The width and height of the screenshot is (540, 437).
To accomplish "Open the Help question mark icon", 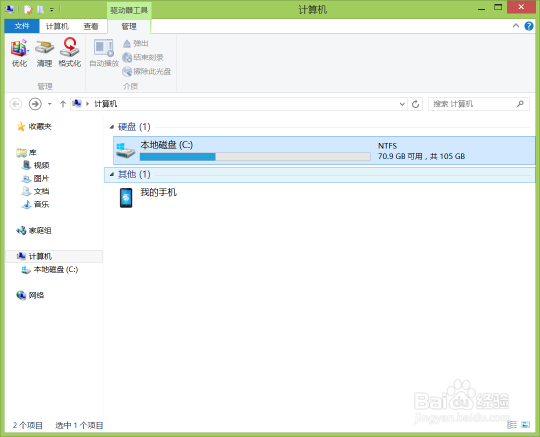I will [x=529, y=26].
